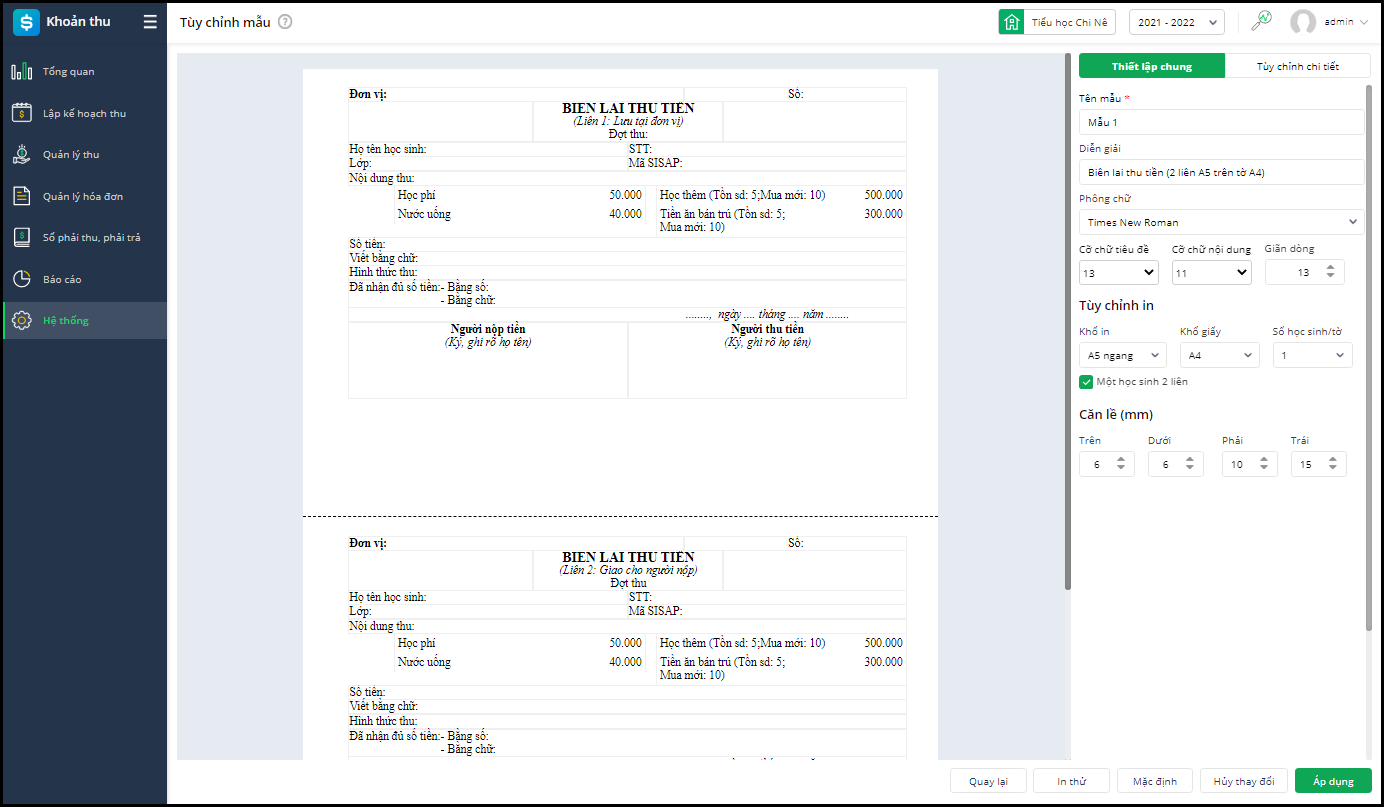
Task: Click the In thử button
Action: click(x=1072, y=781)
